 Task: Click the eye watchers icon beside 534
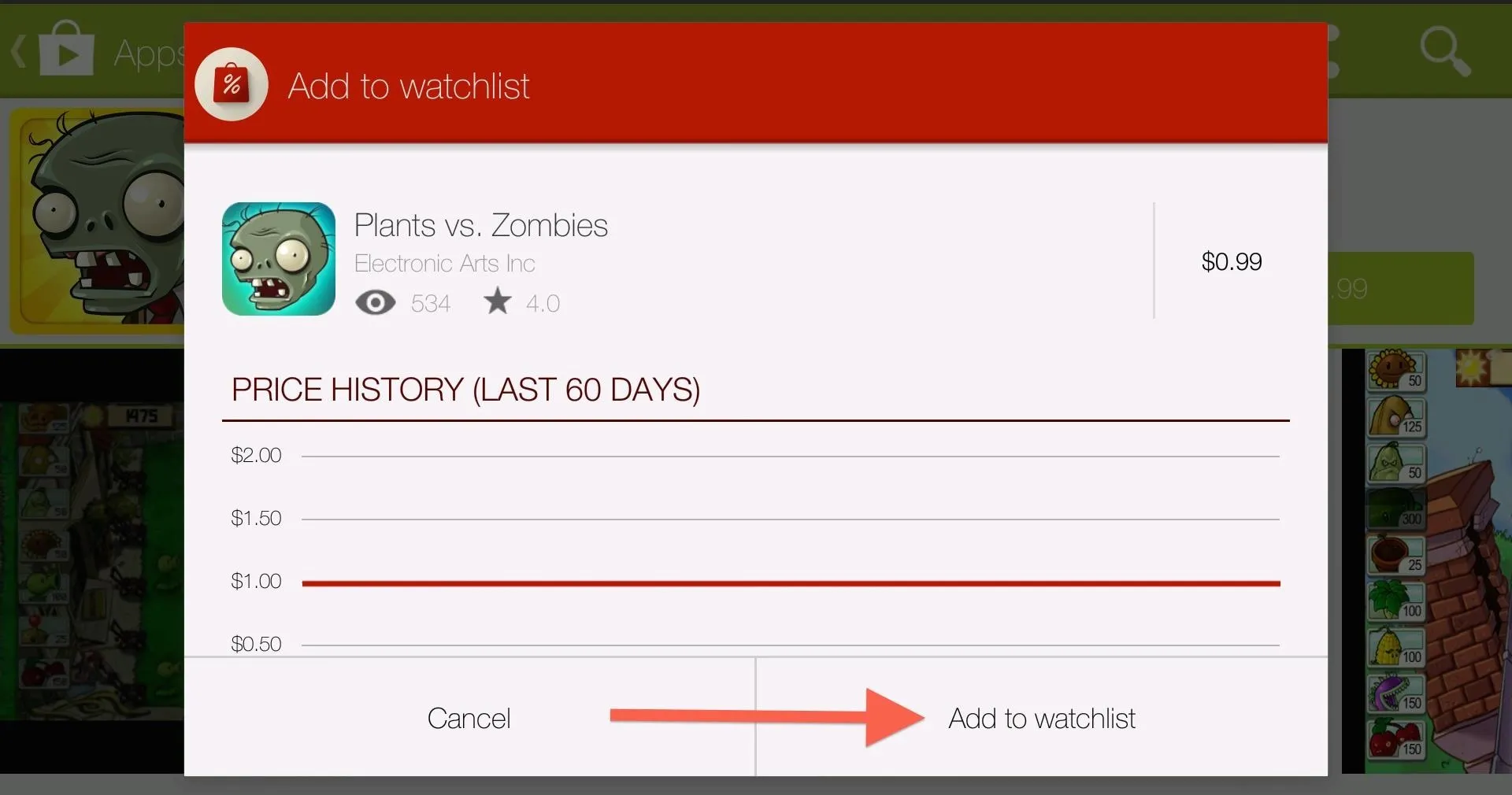click(376, 303)
